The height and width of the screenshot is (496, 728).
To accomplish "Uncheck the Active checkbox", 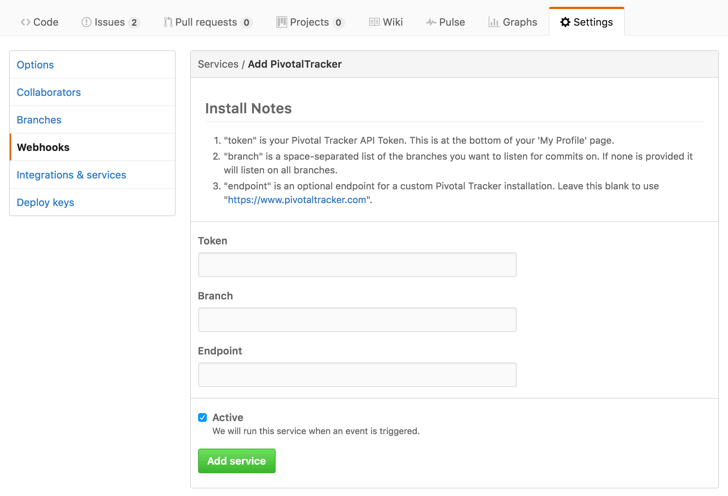I will [203, 418].
